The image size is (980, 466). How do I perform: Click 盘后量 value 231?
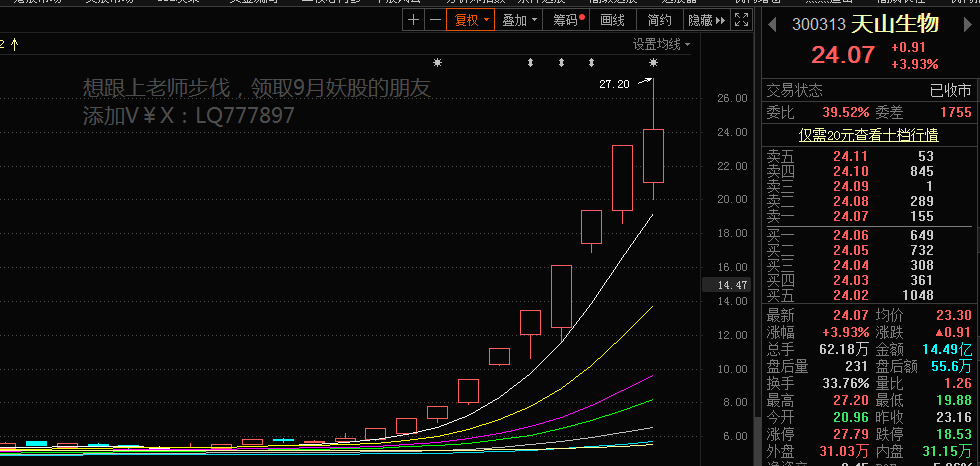(x=858, y=366)
